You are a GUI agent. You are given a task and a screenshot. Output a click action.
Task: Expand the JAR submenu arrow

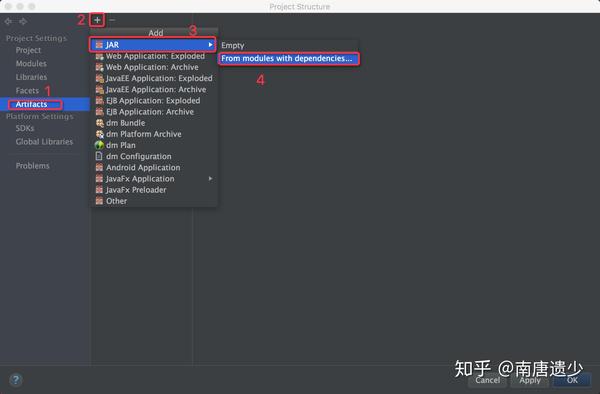(210, 45)
